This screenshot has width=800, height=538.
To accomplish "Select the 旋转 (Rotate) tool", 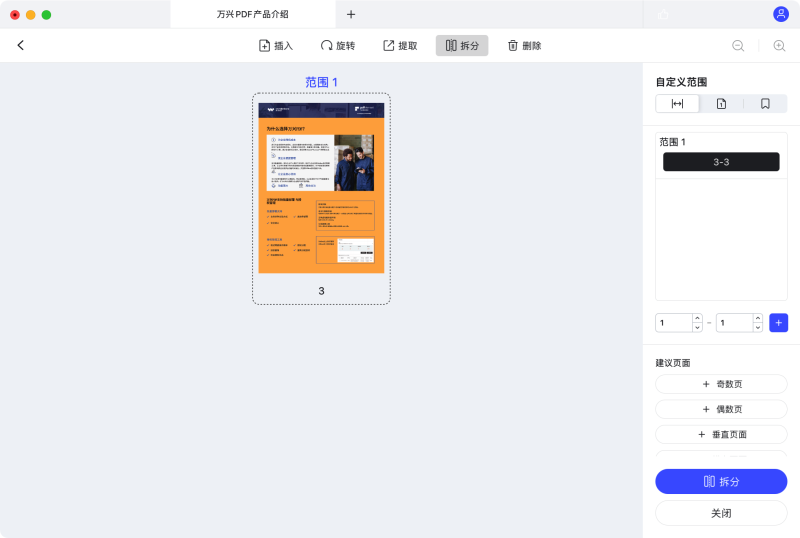I will [337, 45].
